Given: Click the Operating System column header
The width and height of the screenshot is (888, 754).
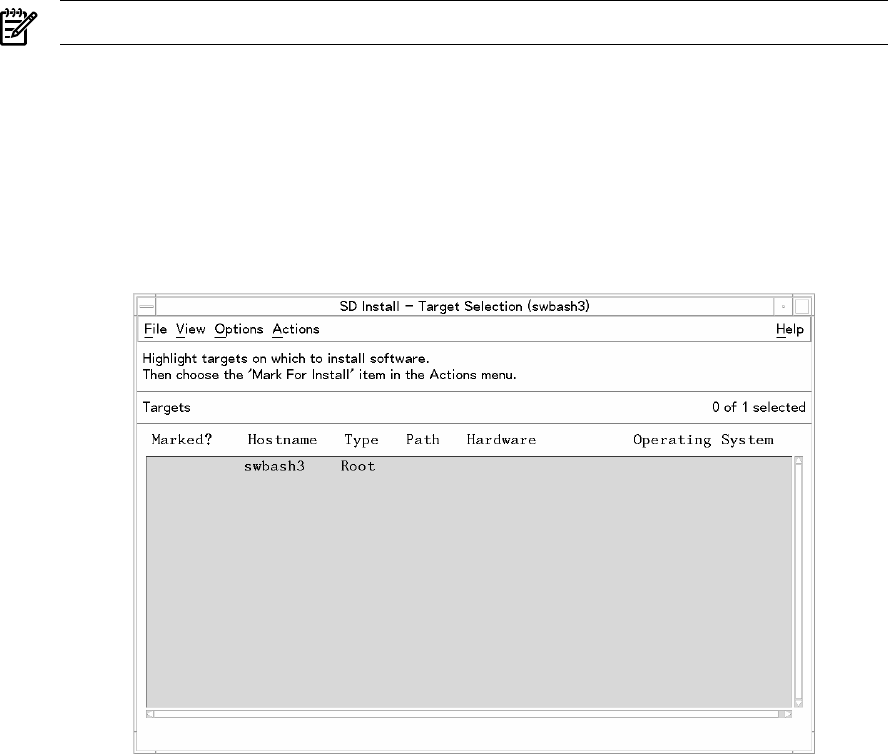Looking at the screenshot, I should coord(703,440).
